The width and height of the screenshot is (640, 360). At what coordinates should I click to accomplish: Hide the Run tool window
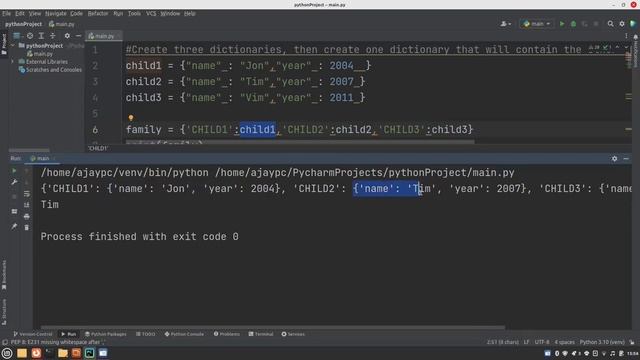(626, 158)
